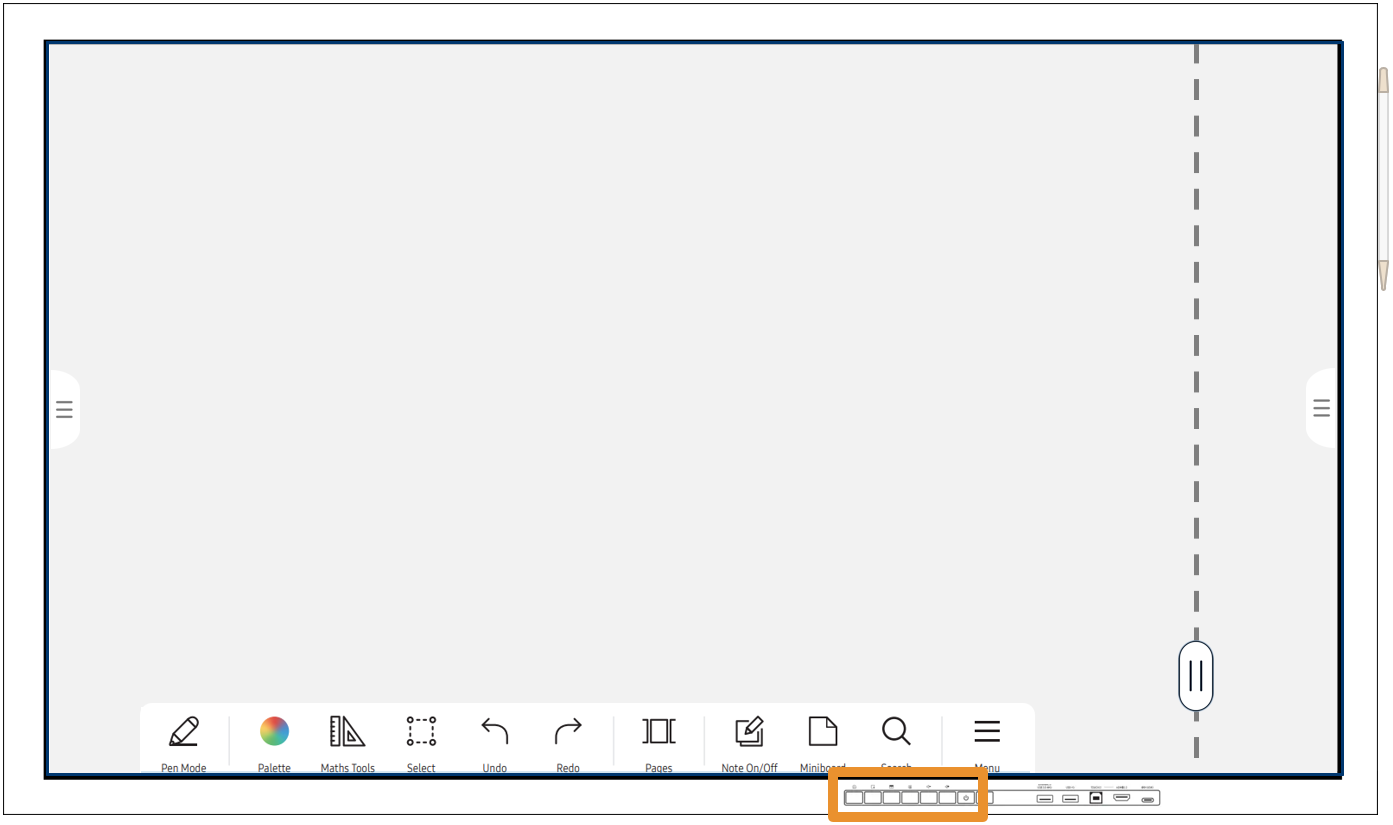
Task: Click the HDMI port on front panel
Action: (x=1122, y=798)
